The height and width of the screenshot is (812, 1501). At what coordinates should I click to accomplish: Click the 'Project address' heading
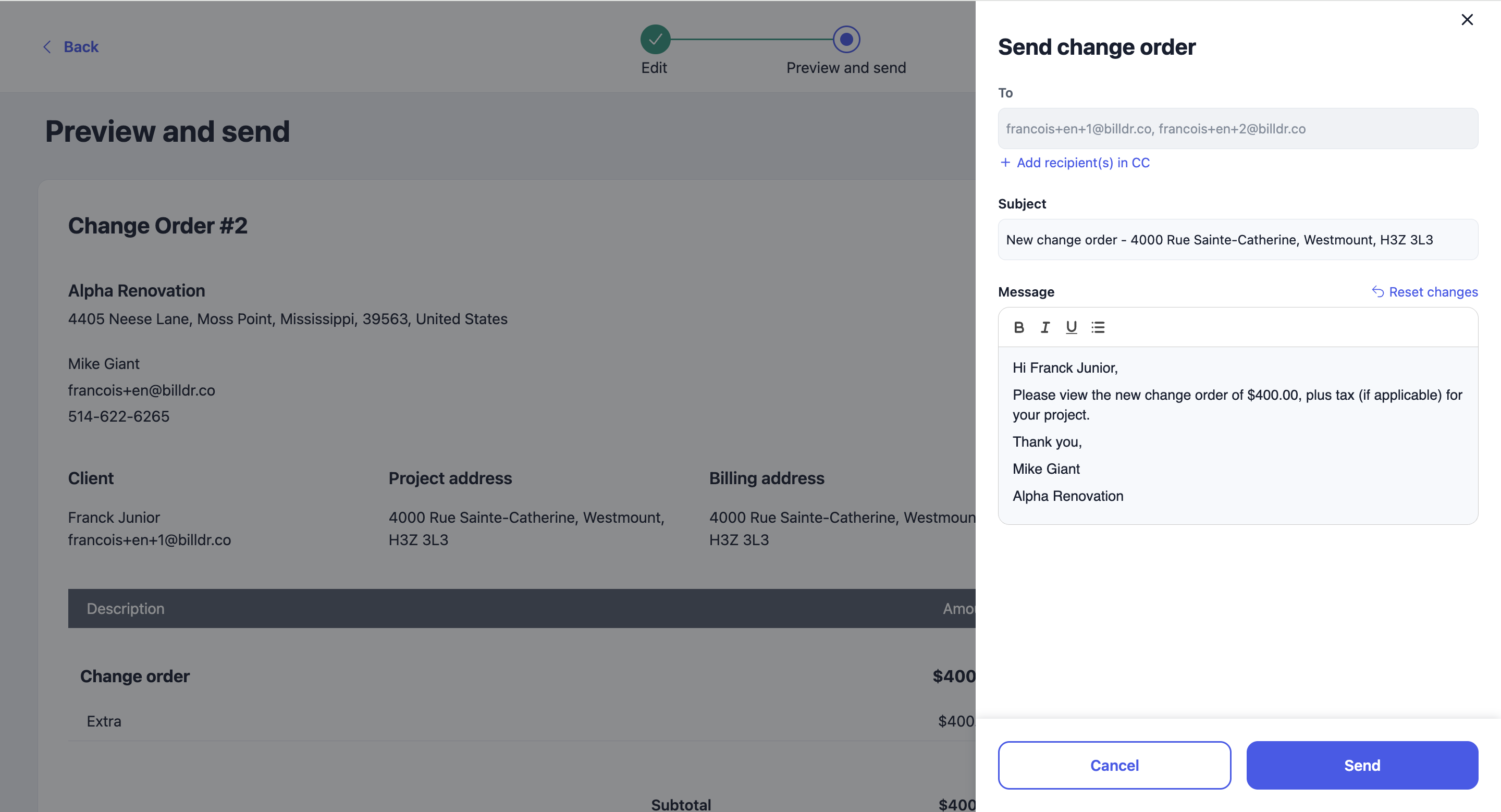click(450, 478)
